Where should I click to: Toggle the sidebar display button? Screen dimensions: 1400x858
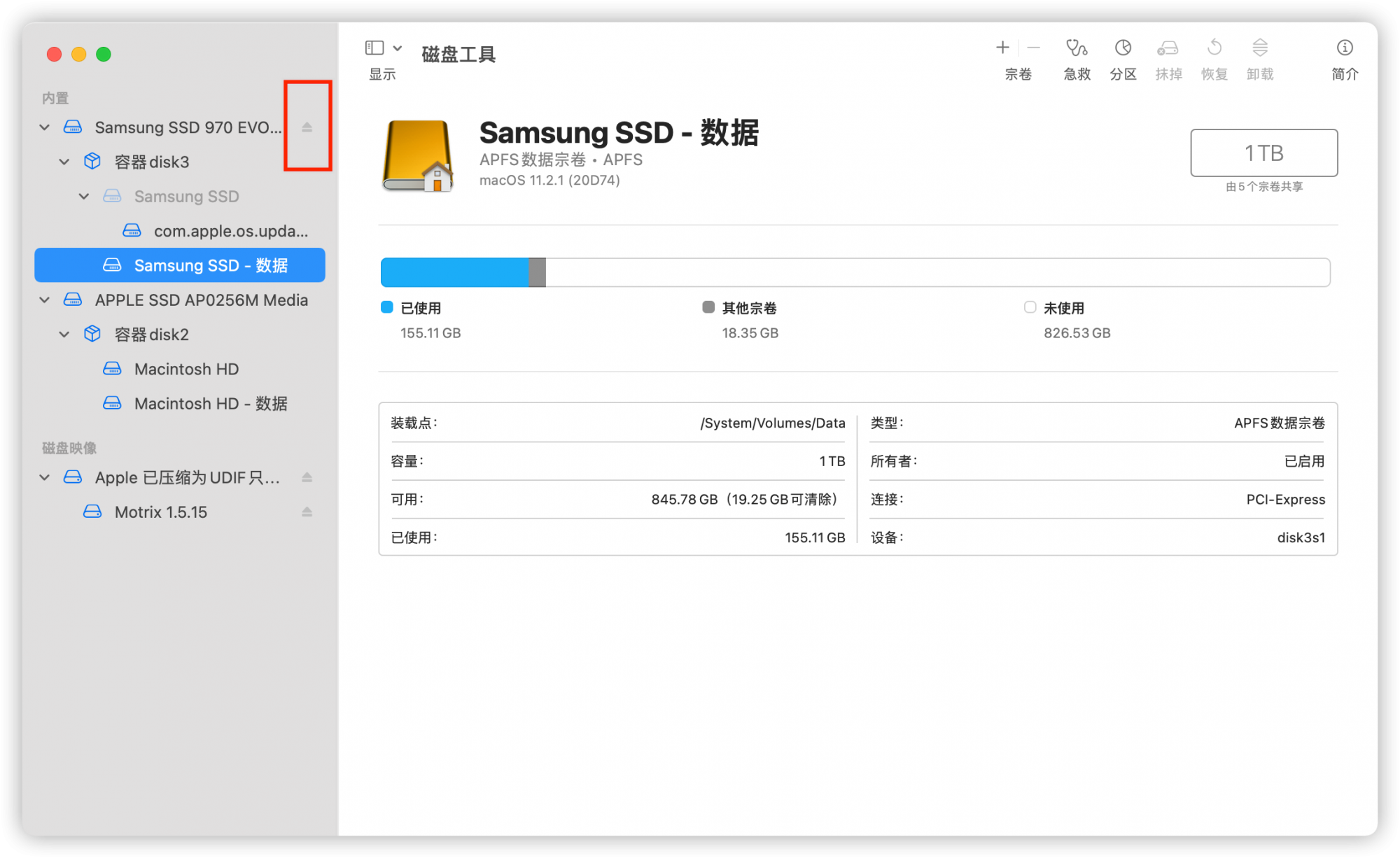(x=374, y=48)
